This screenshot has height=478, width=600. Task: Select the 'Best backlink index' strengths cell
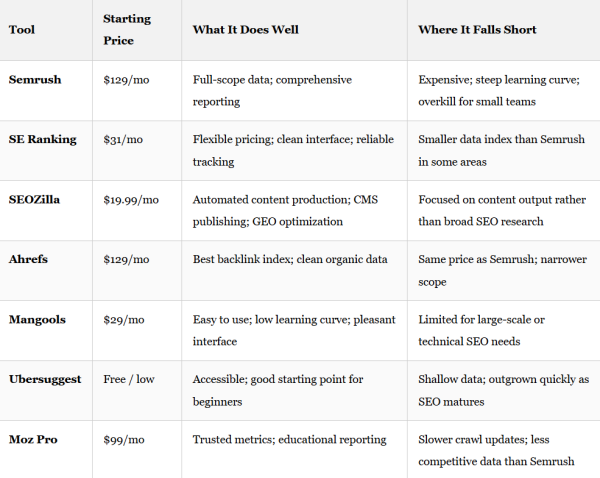coord(276,259)
